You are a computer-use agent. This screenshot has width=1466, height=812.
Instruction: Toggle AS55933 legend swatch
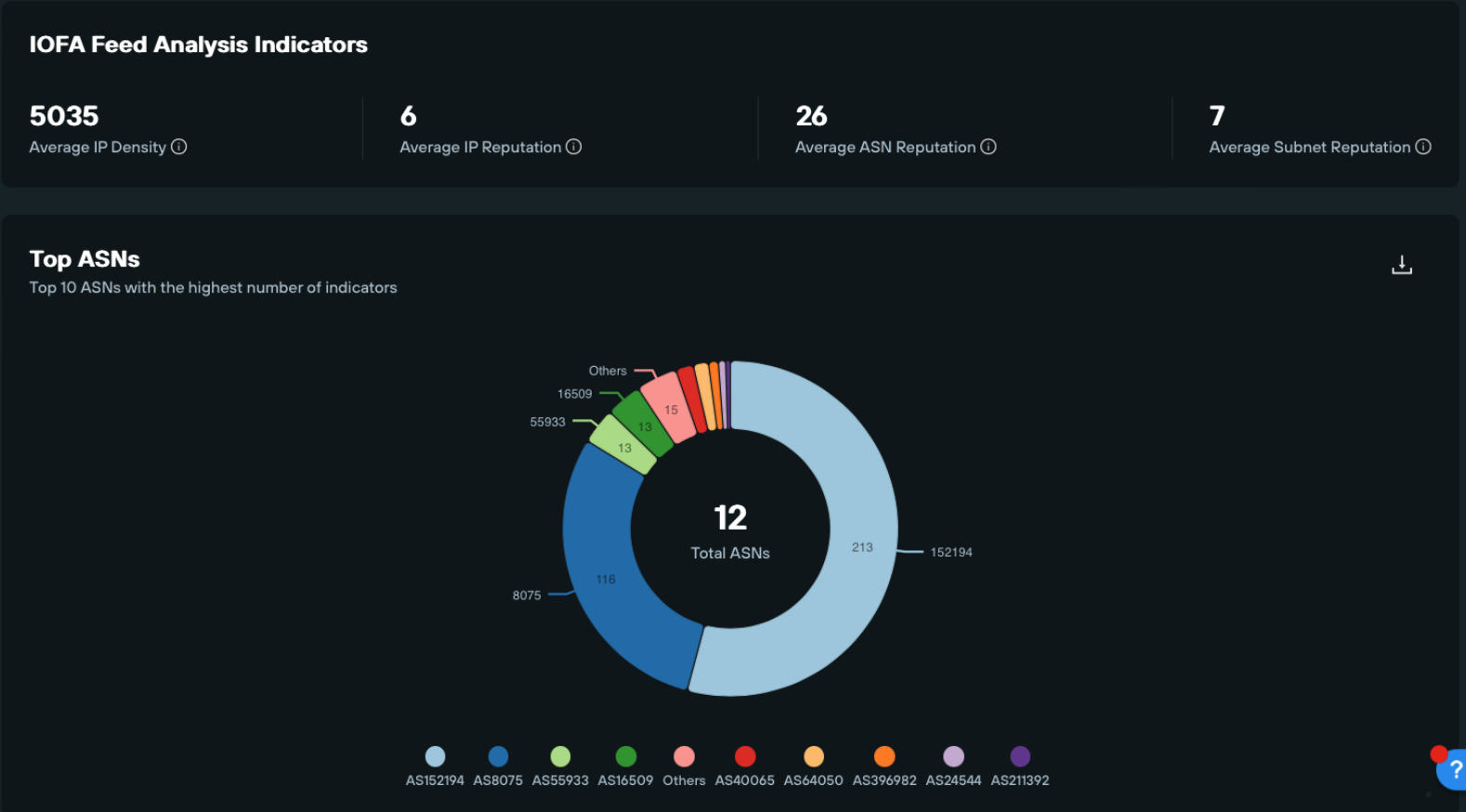click(560, 756)
